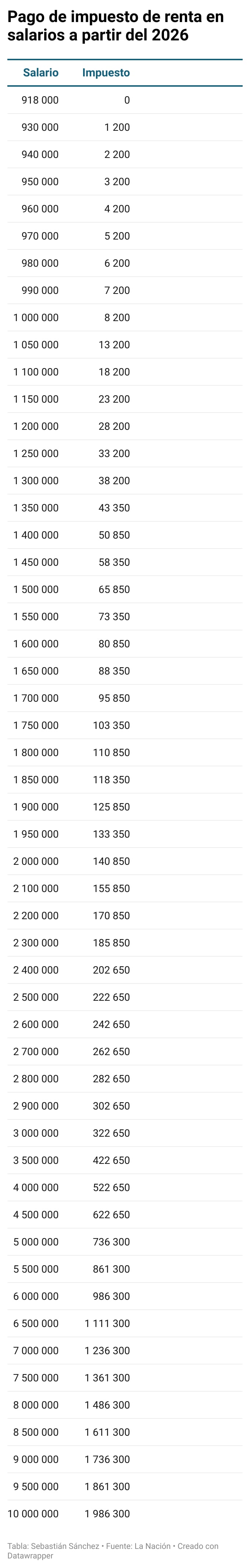Image resolution: width=250 pixels, height=1568 pixels.
Task: Click the table title about 2026 salaries
Action: (x=116, y=26)
